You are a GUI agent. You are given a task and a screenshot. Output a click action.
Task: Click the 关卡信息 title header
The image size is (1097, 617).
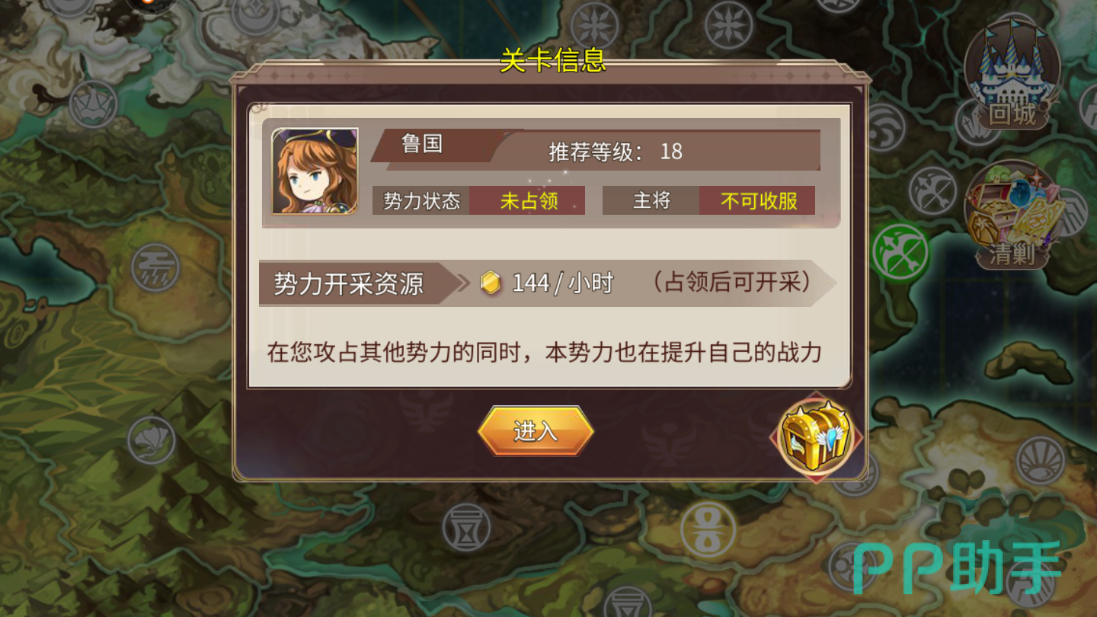pyautogui.click(x=552, y=61)
